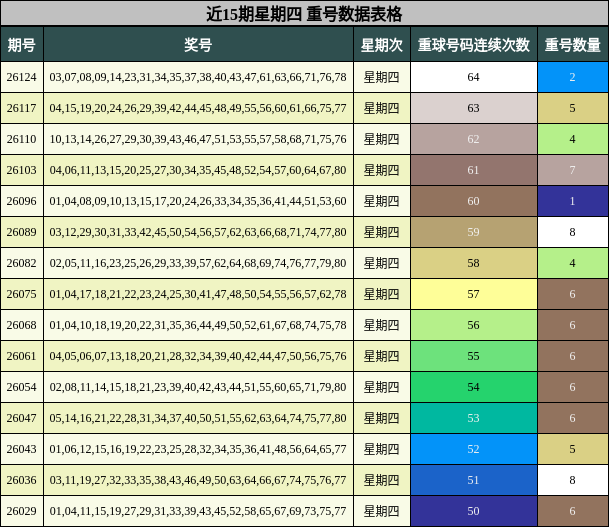
Task: Select period number 26110
Action: pos(21,139)
